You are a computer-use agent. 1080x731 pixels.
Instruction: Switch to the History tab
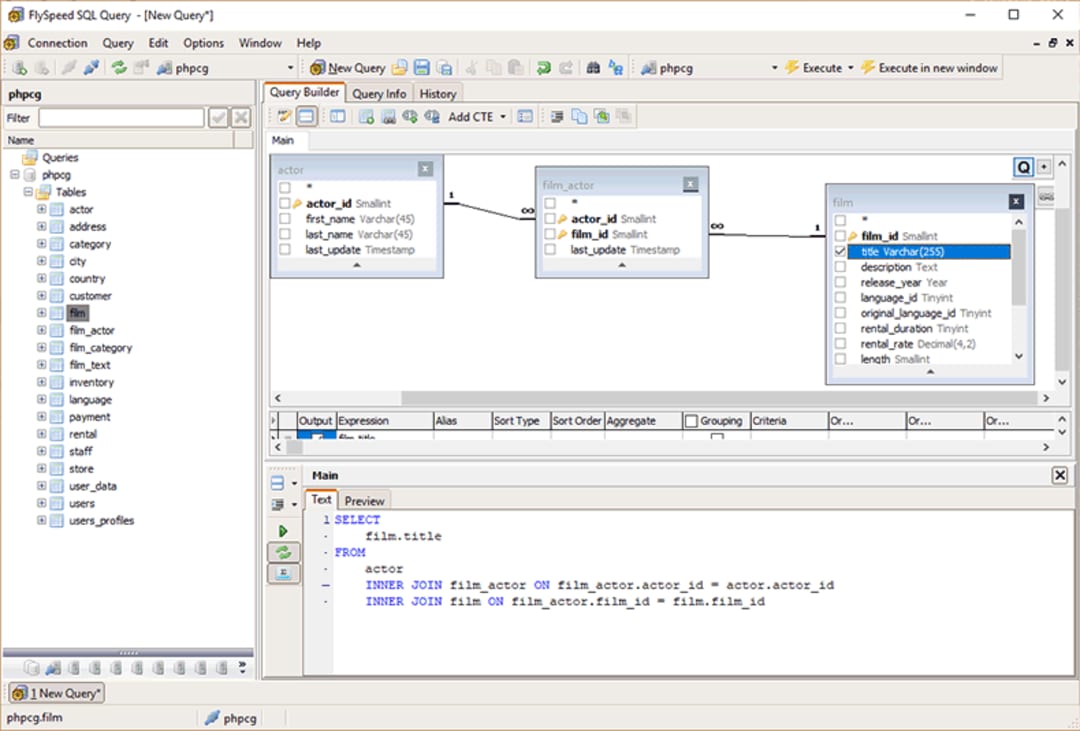pyautogui.click(x=437, y=93)
